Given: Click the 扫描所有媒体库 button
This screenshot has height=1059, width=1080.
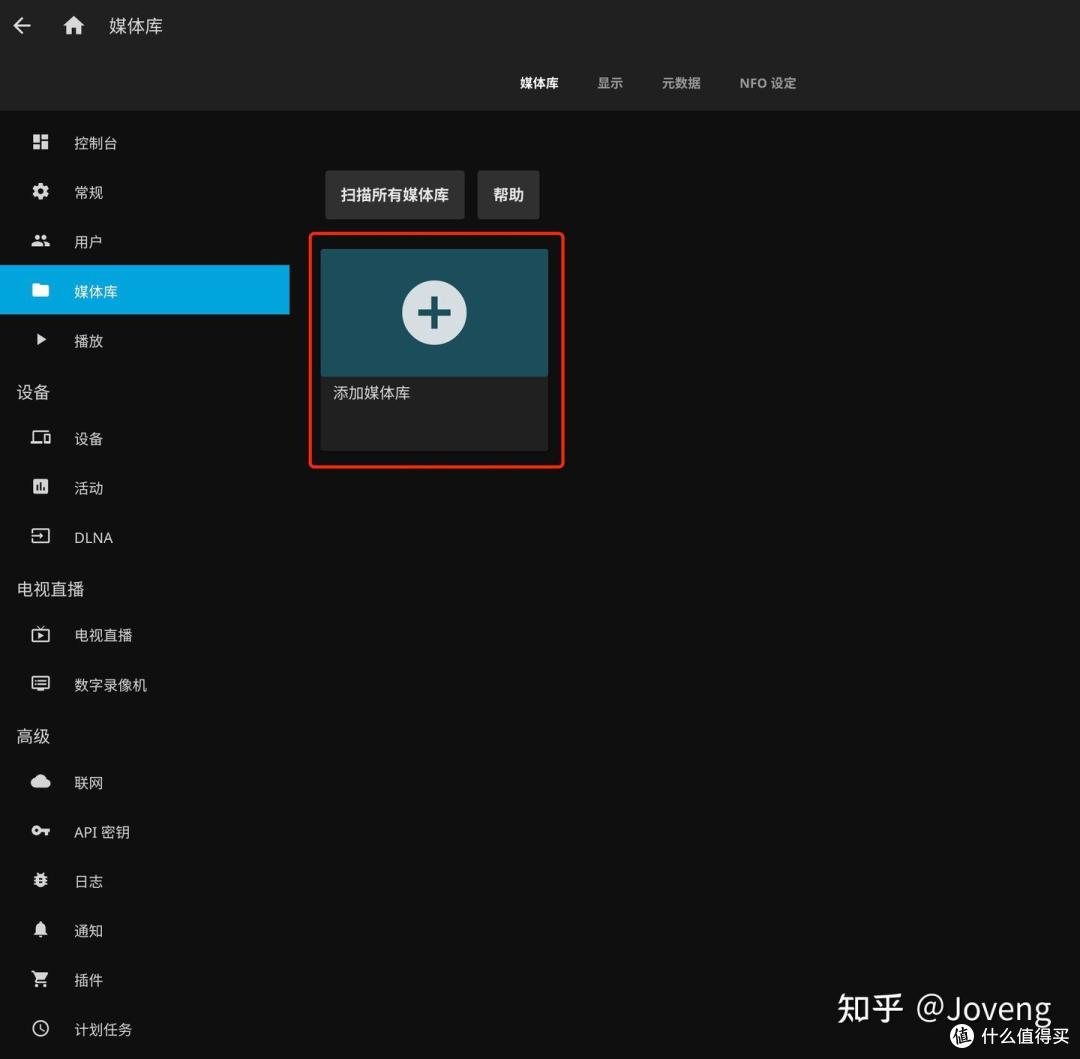Looking at the screenshot, I should pos(394,194).
